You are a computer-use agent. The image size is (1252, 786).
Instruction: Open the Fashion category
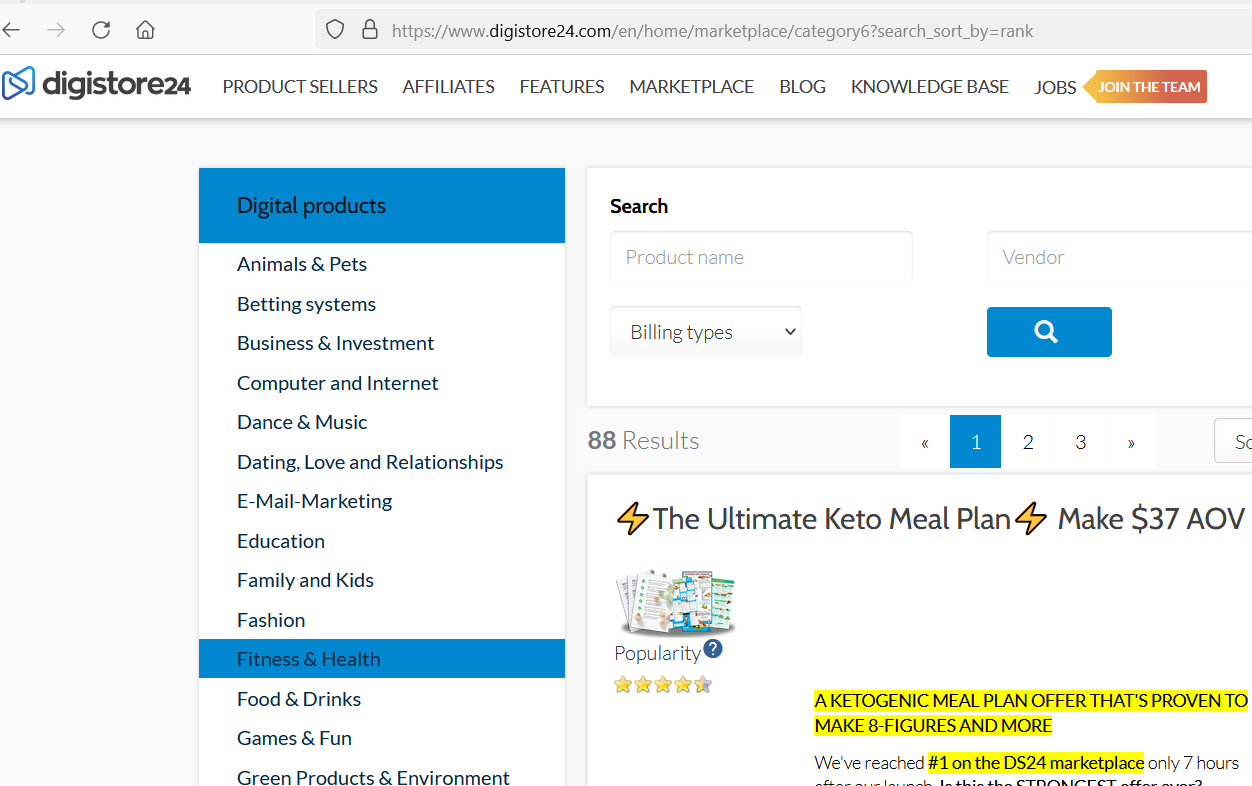pos(271,620)
